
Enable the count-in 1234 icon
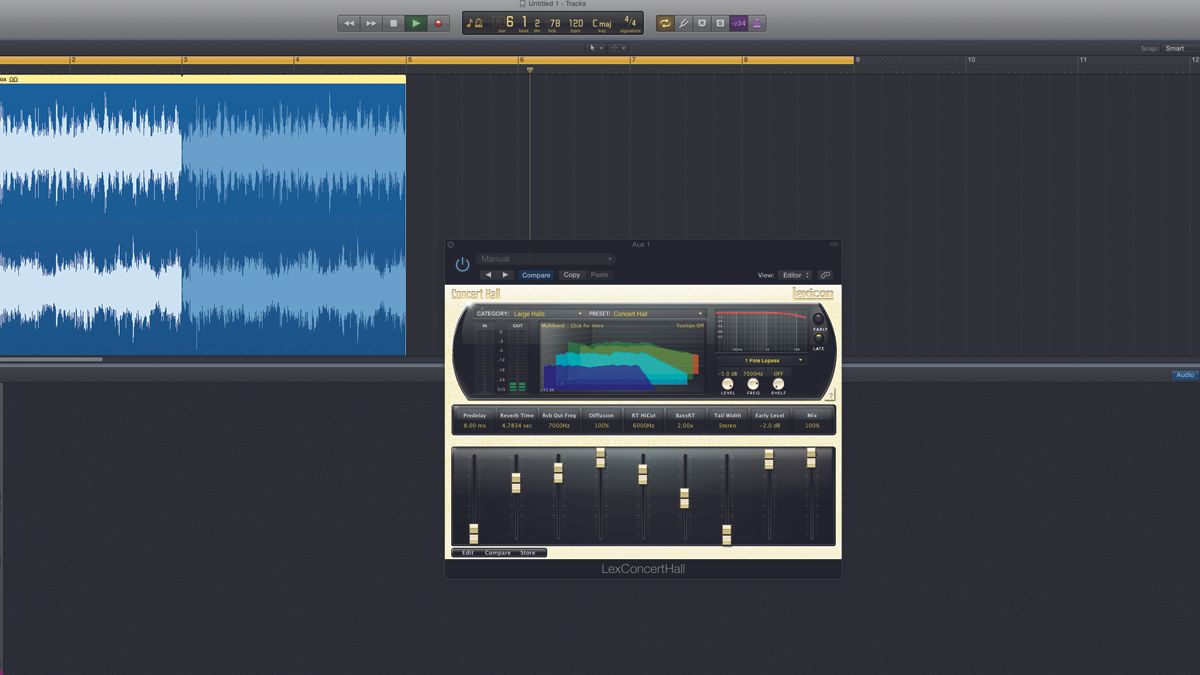point(741,23)
